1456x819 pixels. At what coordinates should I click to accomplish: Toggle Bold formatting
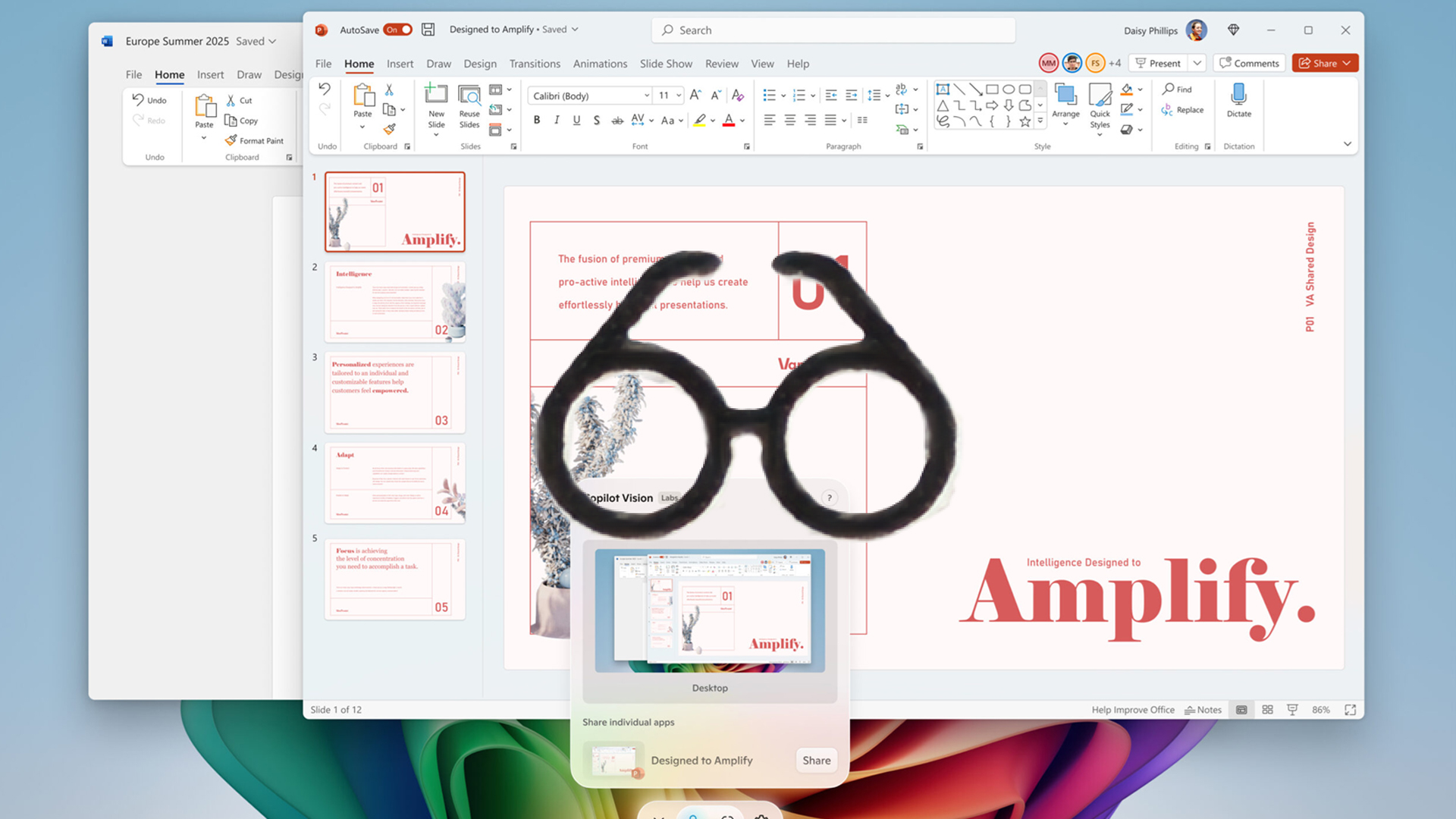point(537,120)
